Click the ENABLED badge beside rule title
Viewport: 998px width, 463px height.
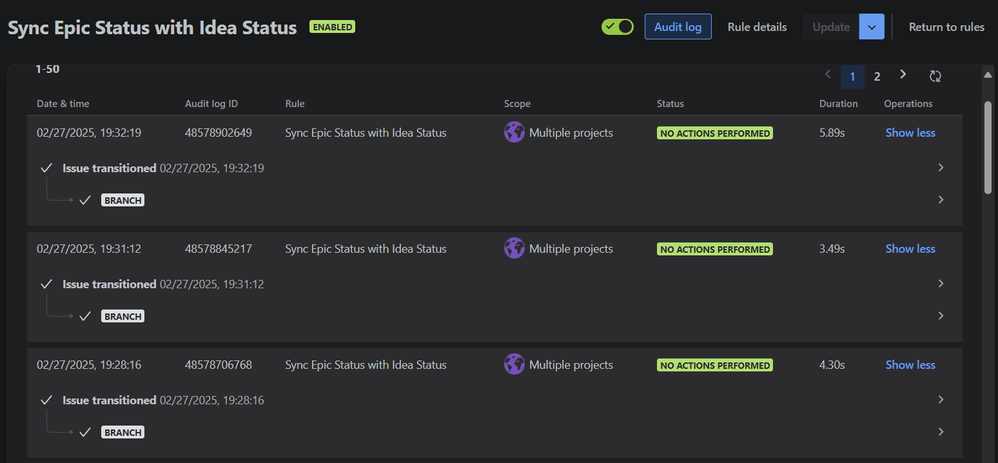click(332, 27)
